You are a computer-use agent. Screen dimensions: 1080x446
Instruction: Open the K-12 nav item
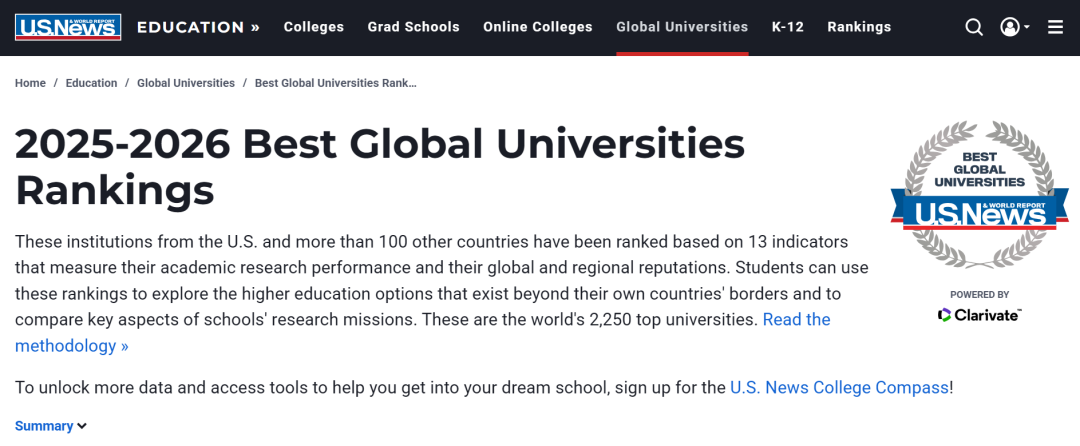click(787, 27)
